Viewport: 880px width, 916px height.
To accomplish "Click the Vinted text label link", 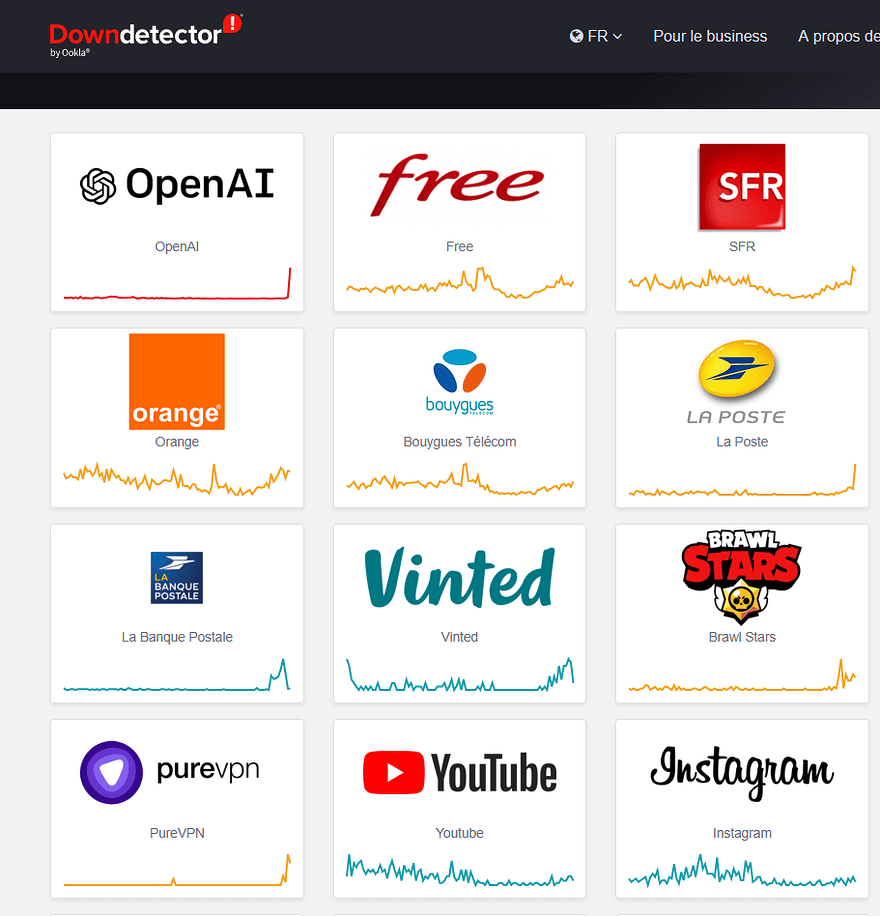I will 459,637.
